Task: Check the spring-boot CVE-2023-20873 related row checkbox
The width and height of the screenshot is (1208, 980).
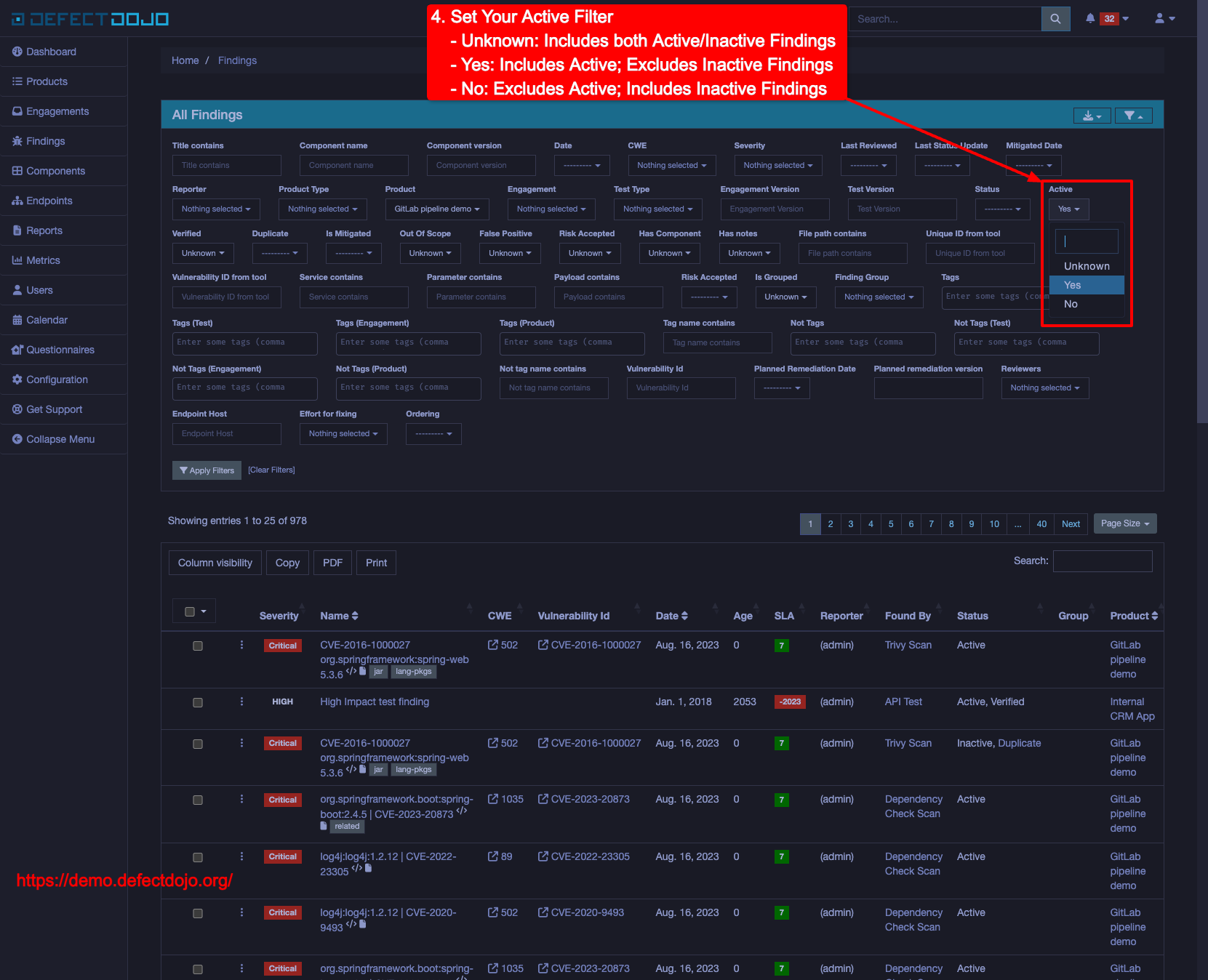Action: click(198, 800)
